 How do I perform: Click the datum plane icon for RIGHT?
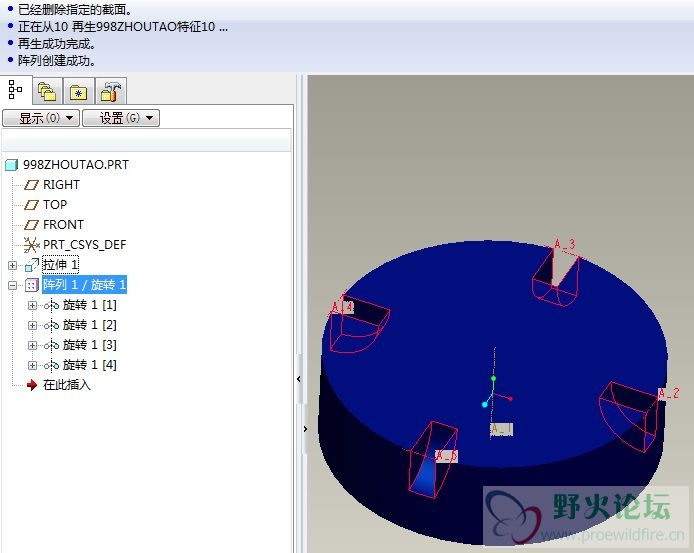click(31, 185)
